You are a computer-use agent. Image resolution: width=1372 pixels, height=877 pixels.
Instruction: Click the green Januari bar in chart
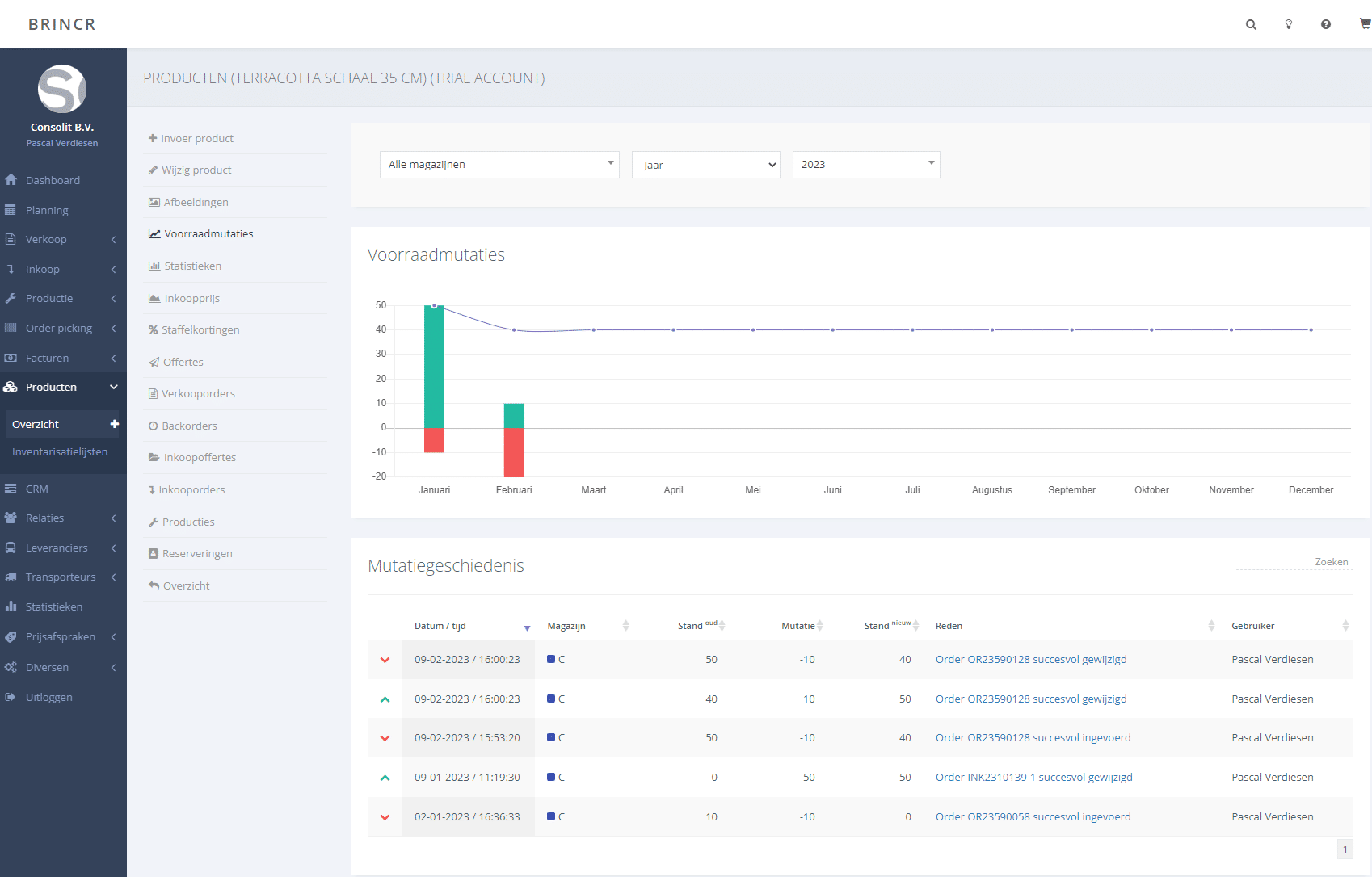point(434,367)
